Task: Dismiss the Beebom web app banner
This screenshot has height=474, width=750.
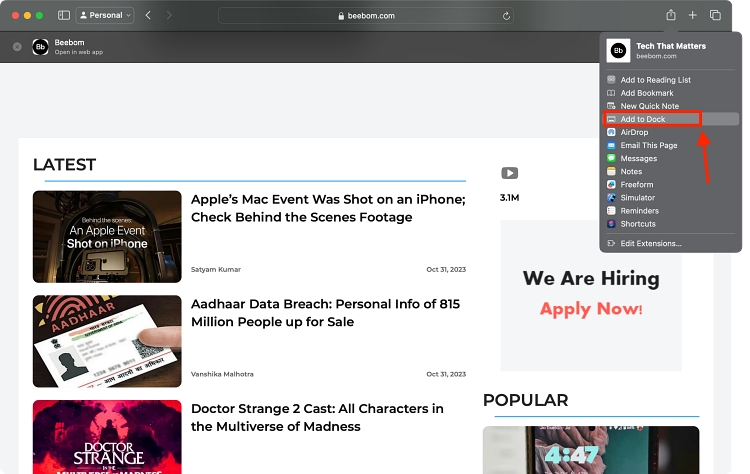Action: [x=17, y=46]
